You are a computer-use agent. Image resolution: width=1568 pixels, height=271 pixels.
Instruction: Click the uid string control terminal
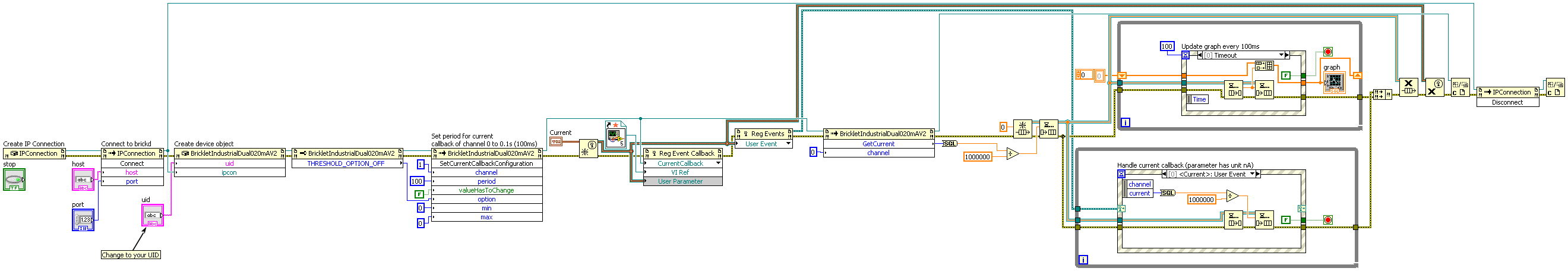pos(152,216)
